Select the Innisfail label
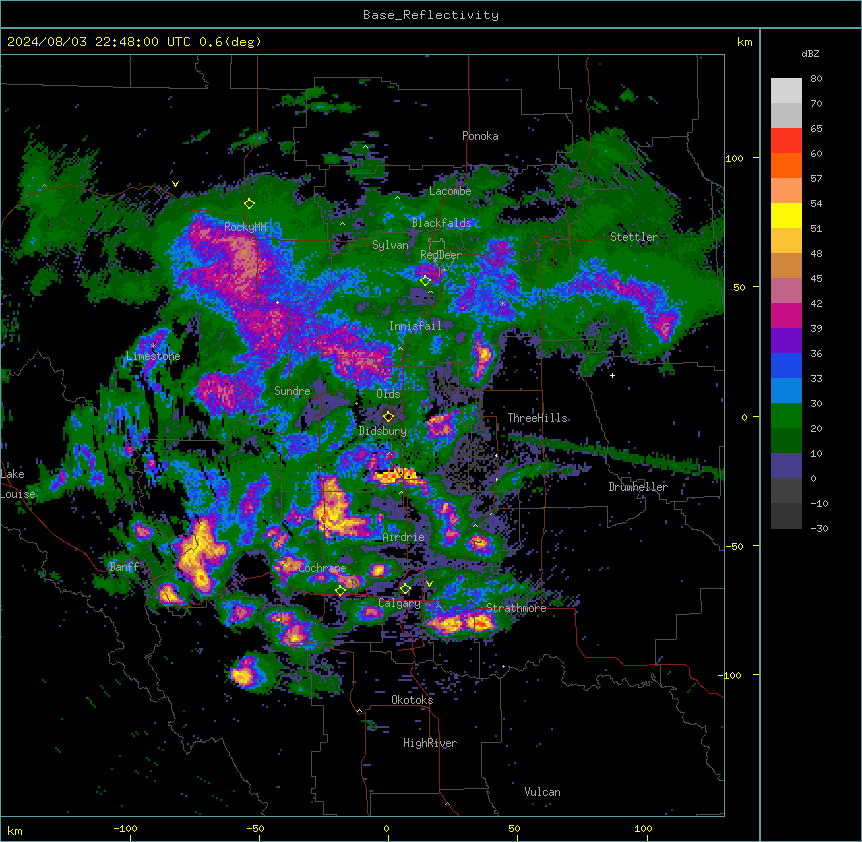Image resolution: width=862 pixels, height=842 pixels. (415, 326)
